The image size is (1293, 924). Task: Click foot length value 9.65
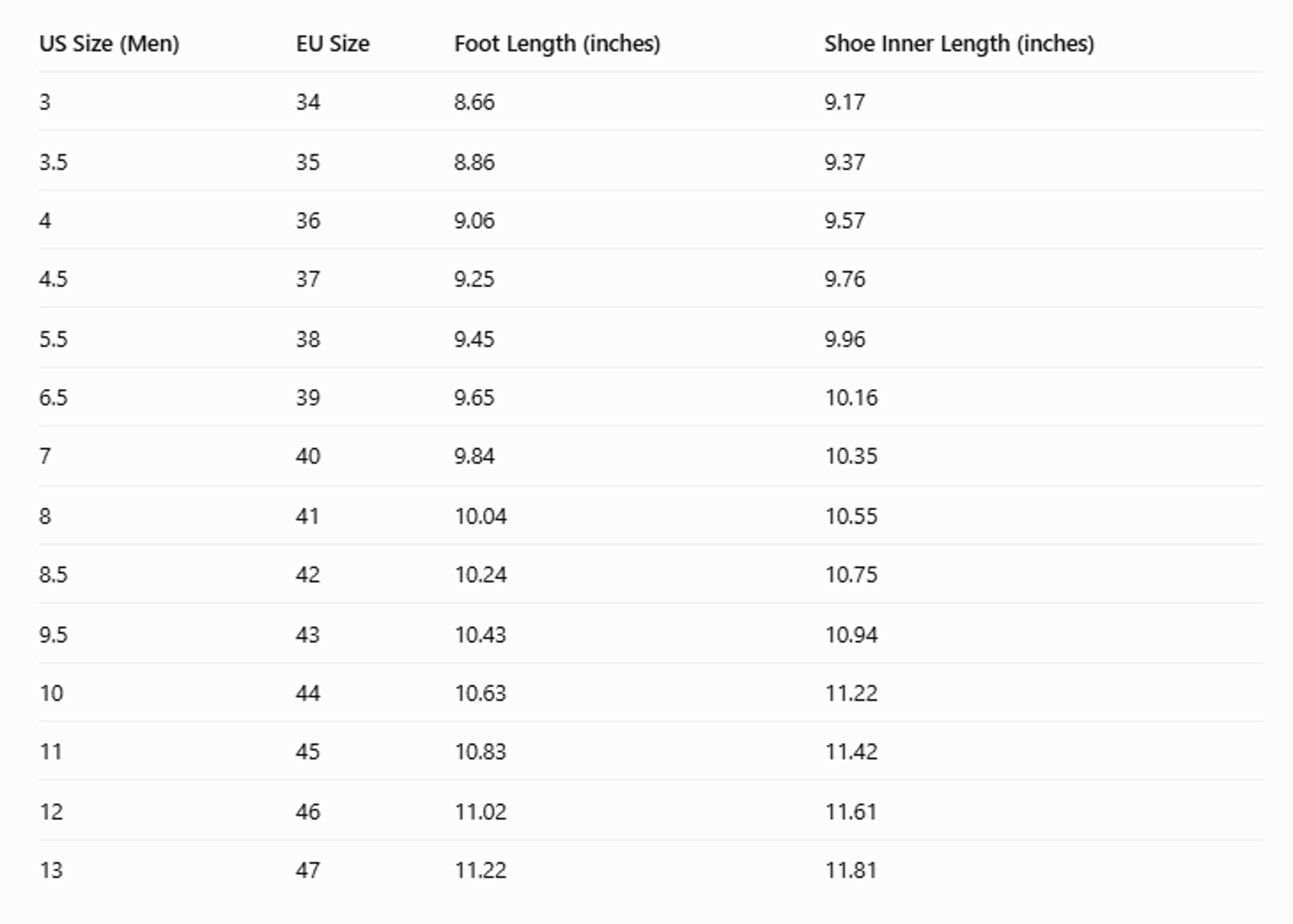(474, 398)
